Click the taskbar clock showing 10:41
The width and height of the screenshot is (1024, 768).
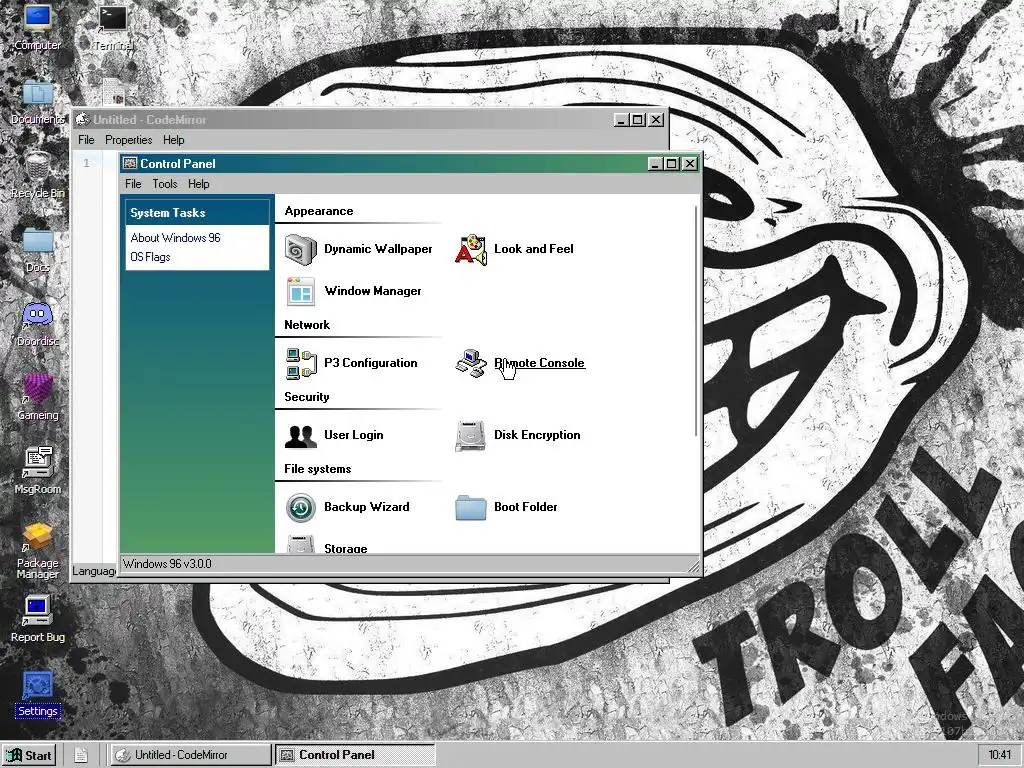coord(999,755)
